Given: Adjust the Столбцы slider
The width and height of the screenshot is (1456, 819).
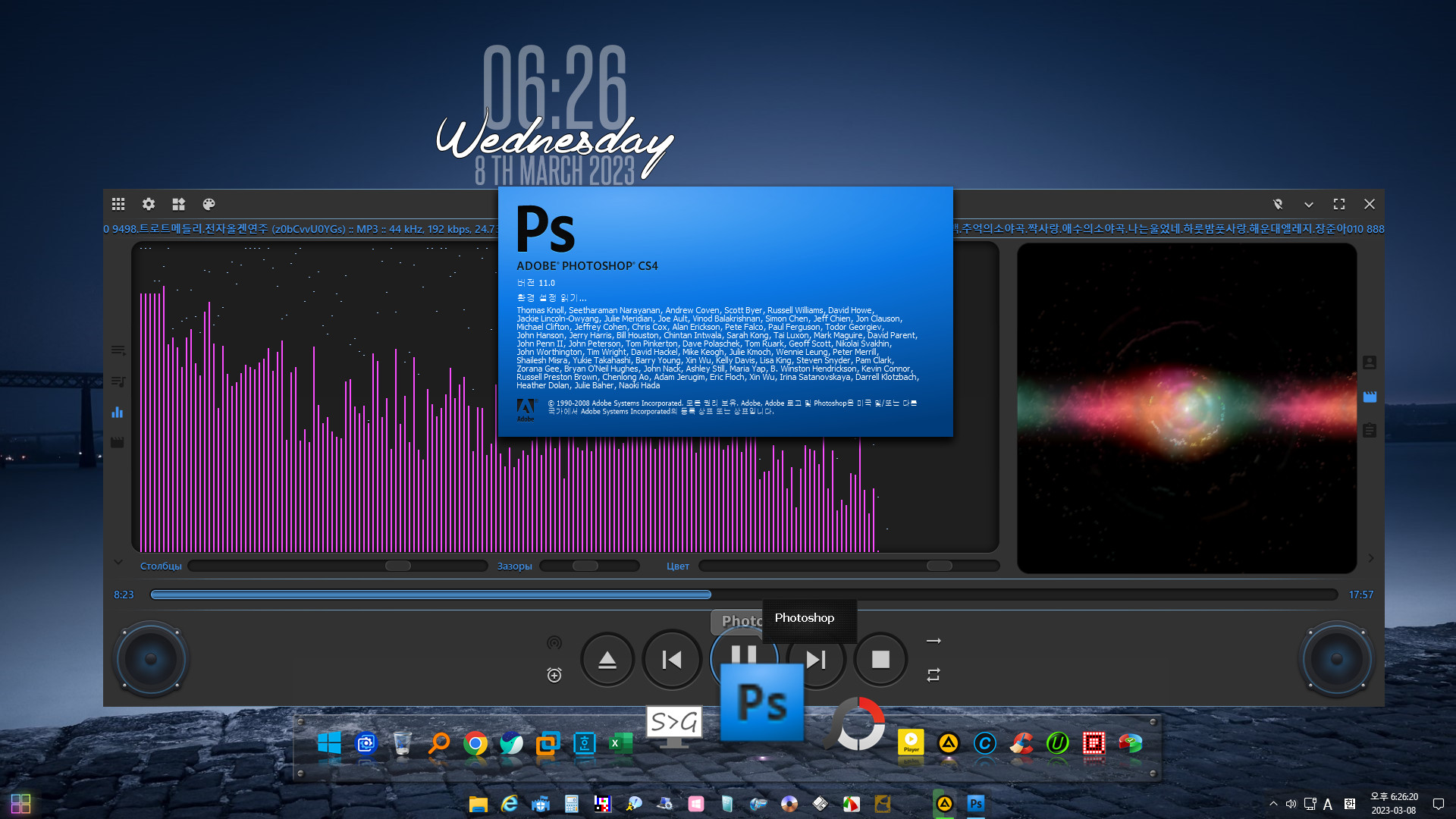Looking at the screenshot, I should (338, 566).
